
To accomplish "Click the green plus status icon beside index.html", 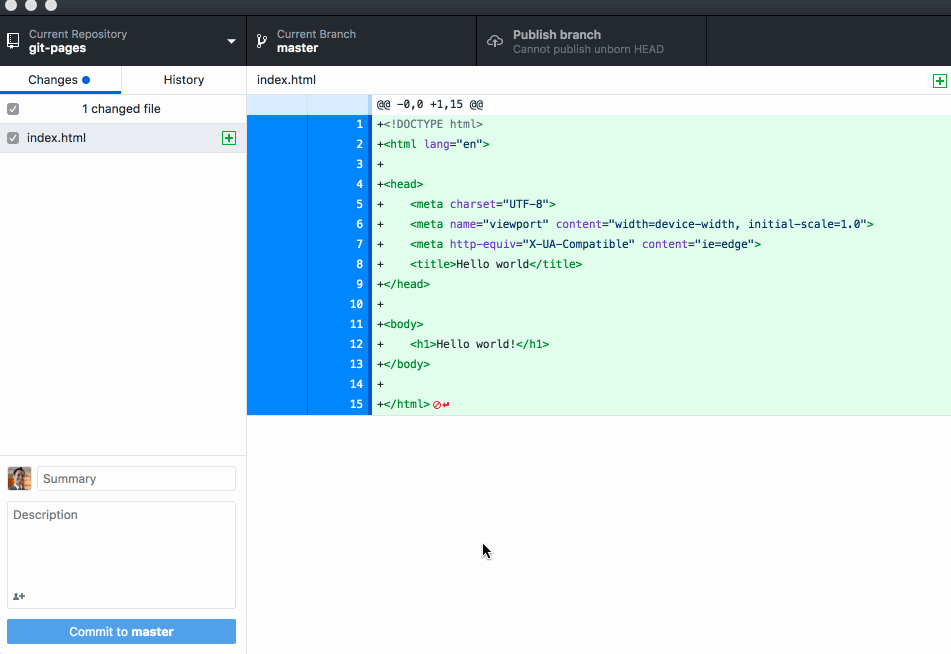I will click(x=229, y=138).
